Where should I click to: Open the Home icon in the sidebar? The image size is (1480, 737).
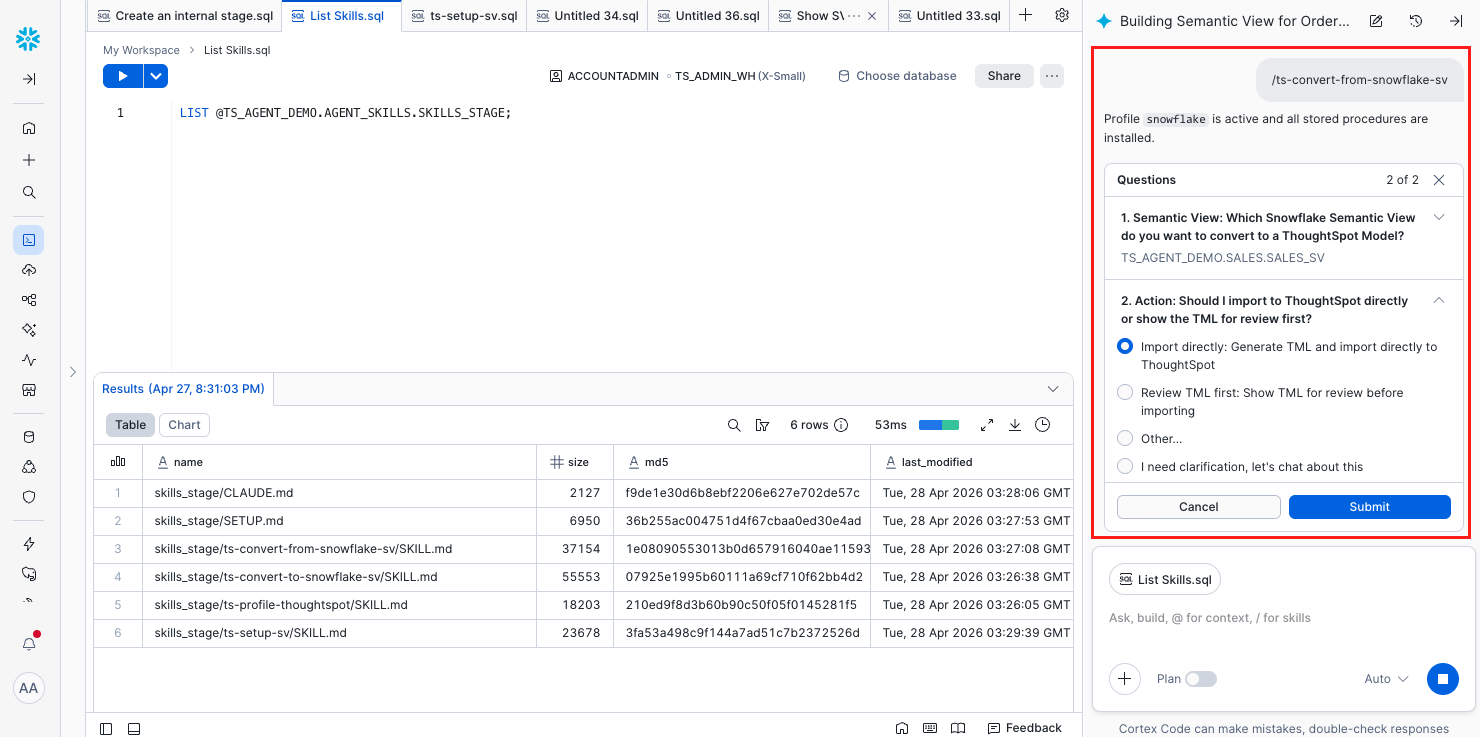29,128
